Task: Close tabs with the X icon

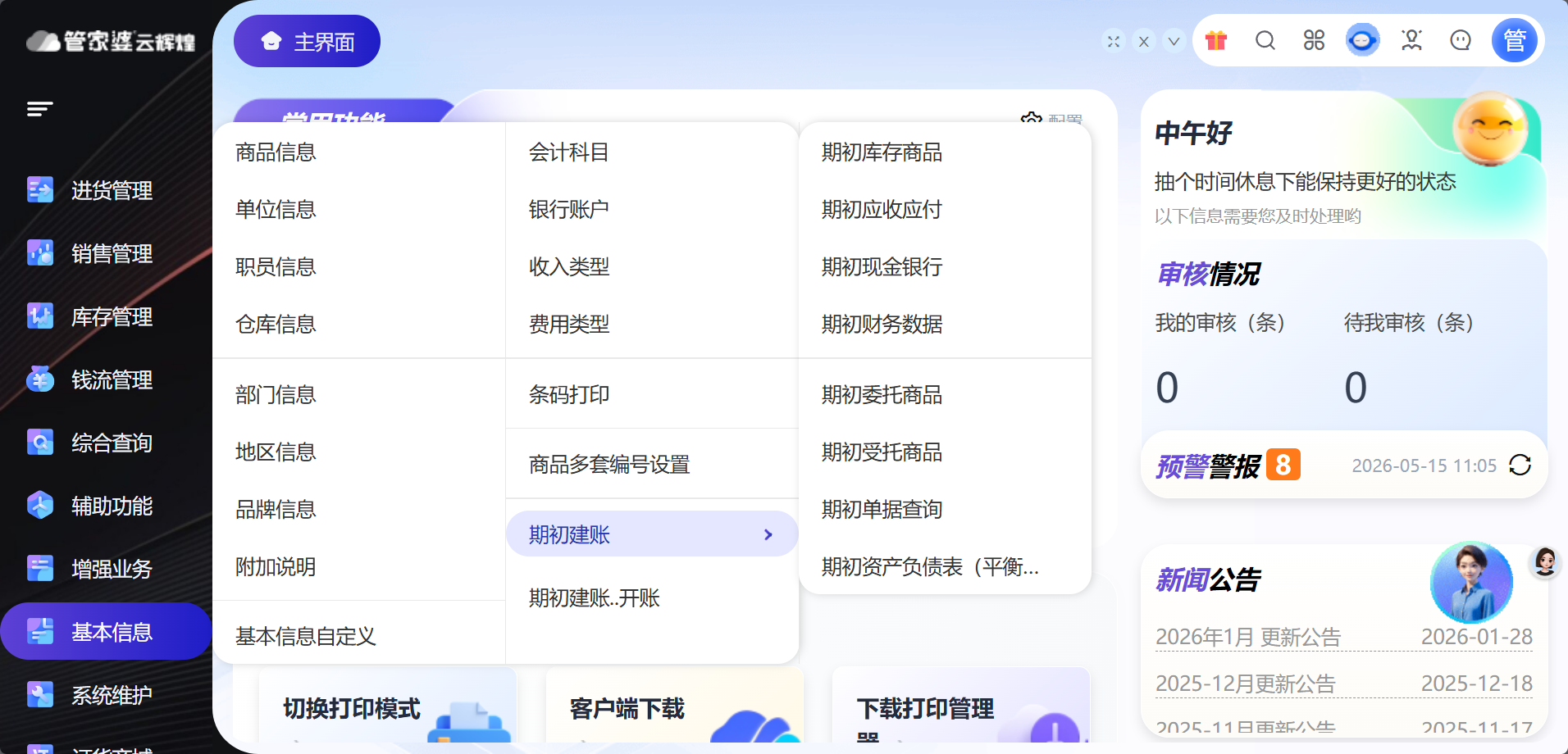Action: (1144, 41)
